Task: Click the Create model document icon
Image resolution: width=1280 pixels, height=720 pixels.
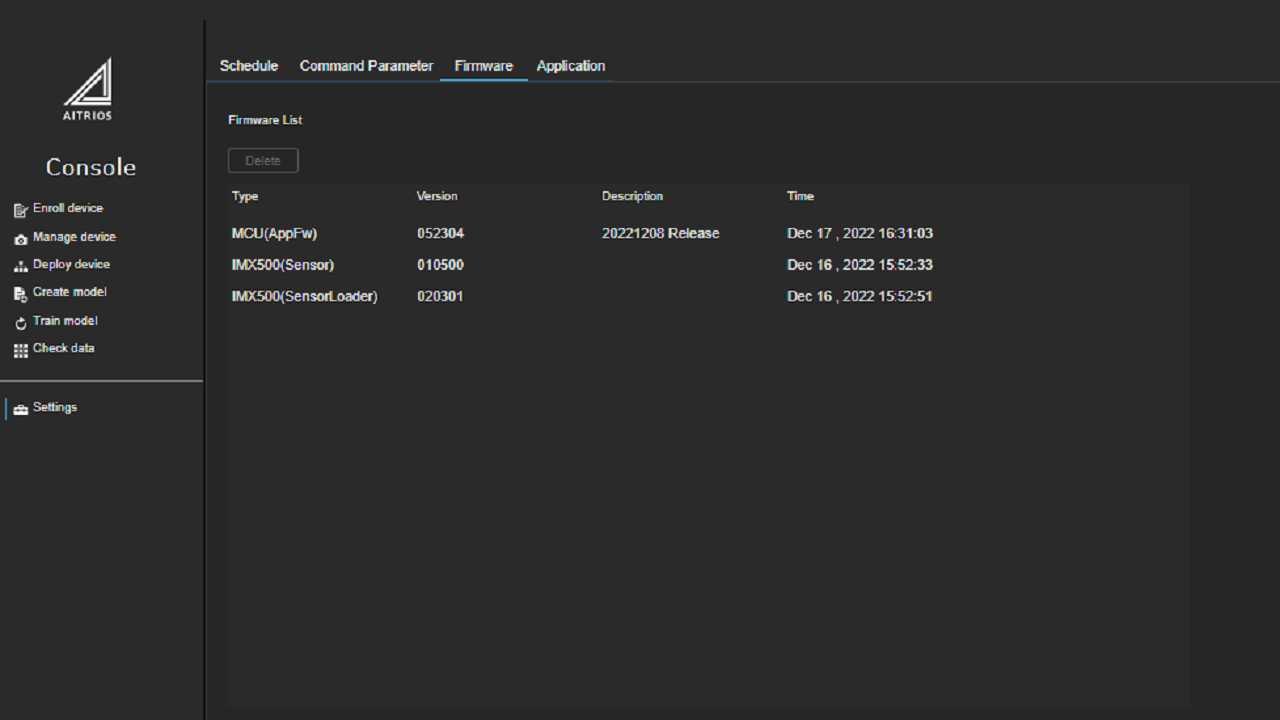Action: (21, 294)
